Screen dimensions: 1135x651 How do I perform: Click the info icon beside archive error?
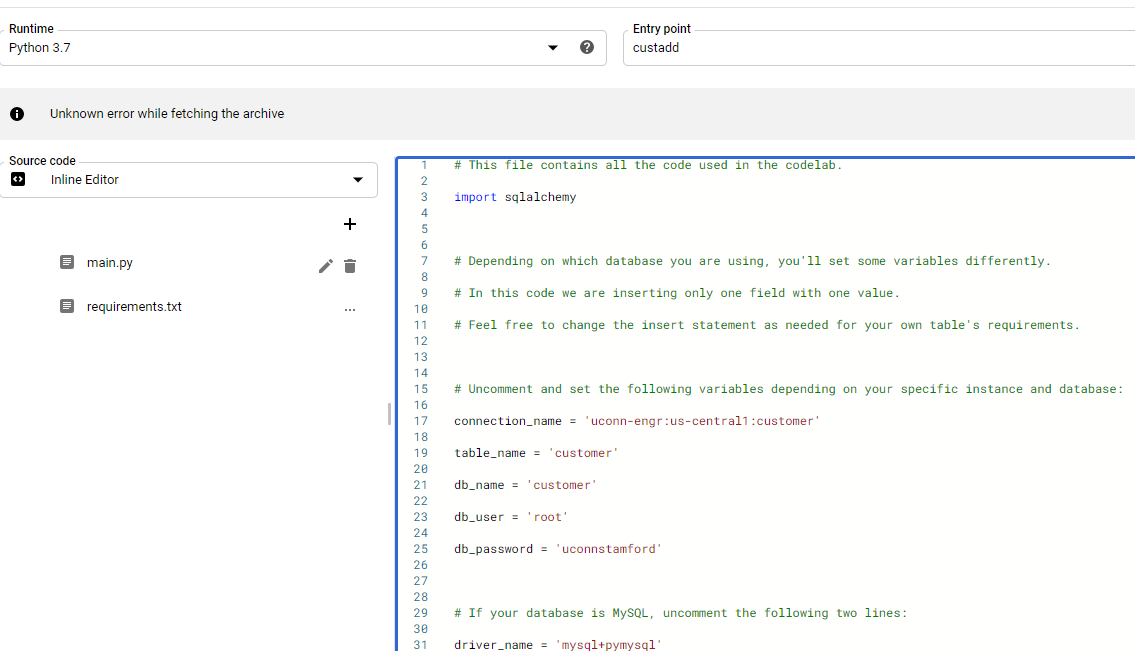(x=17, y=114)
